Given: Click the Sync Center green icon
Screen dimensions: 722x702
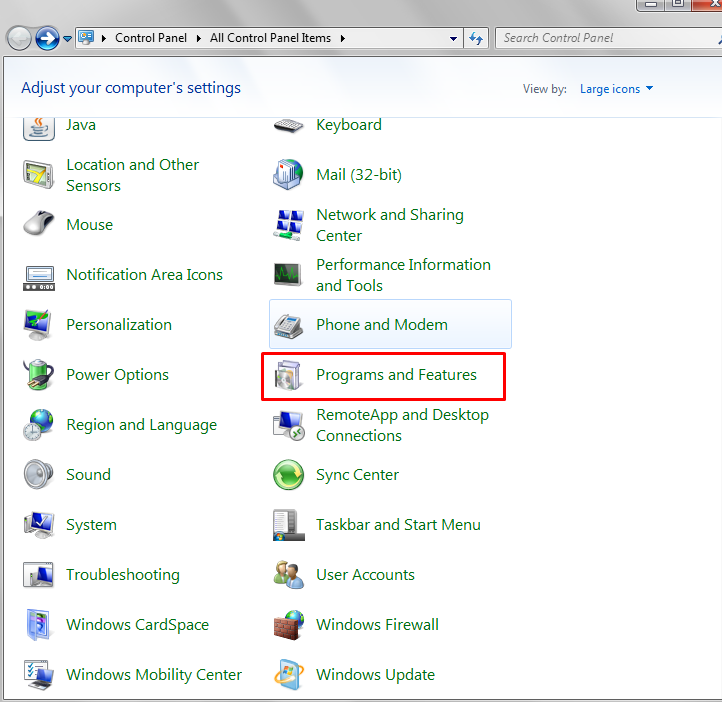Looking at the screenshot, I should [288, 475].
